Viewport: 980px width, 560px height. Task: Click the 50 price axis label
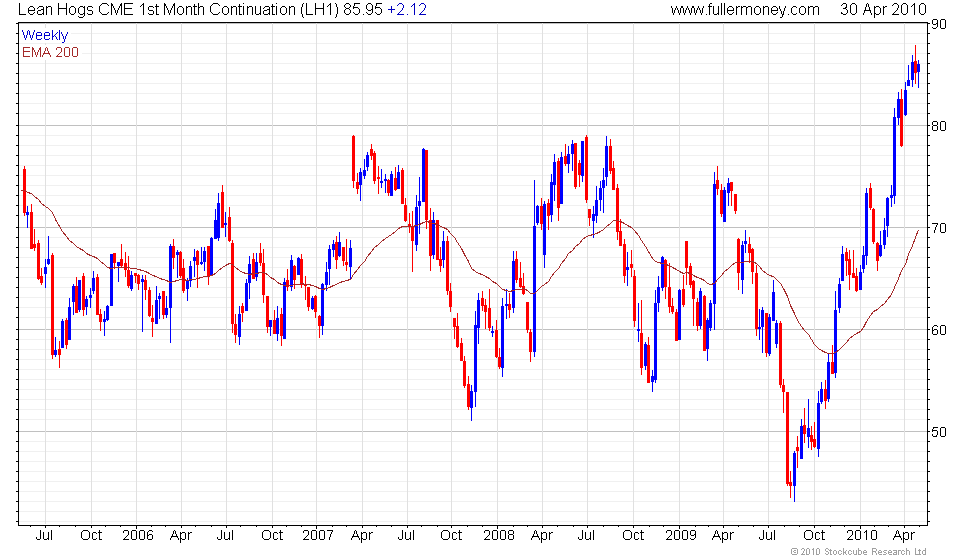point(939,432)
